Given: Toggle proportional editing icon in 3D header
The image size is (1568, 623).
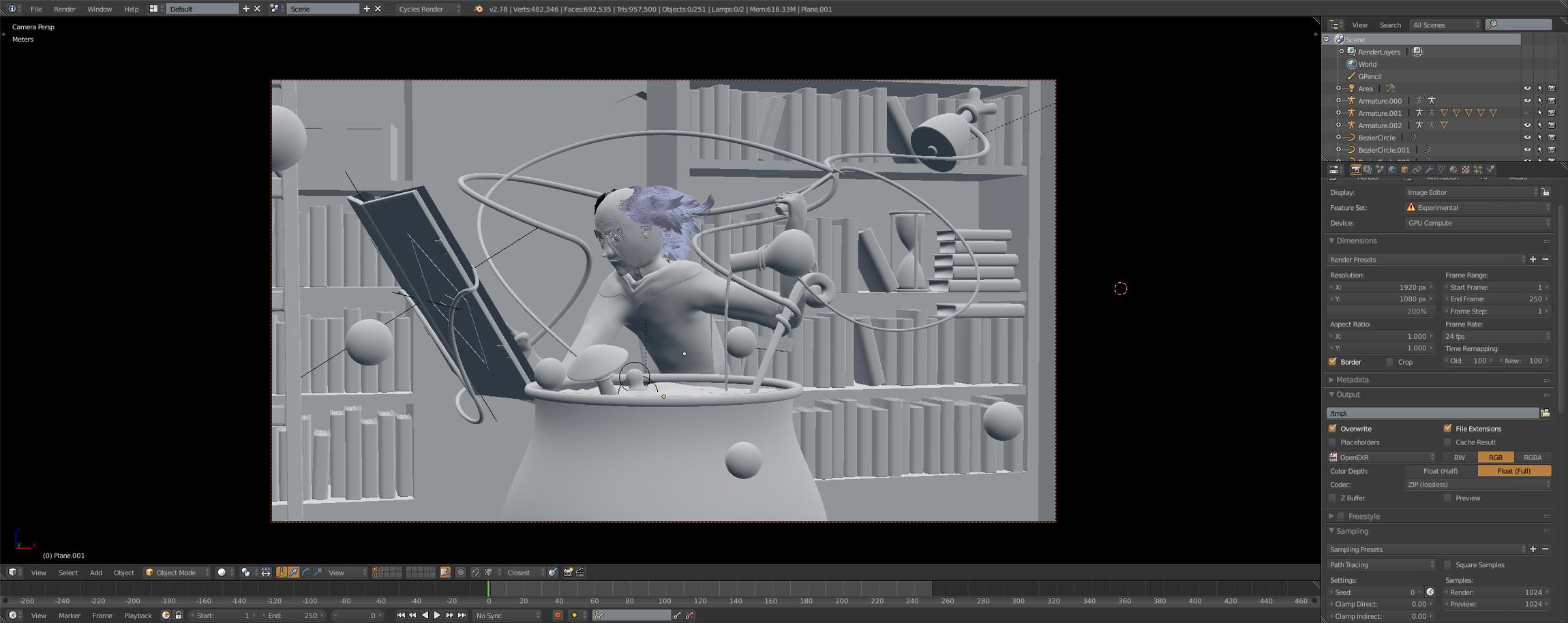Looking at the screenshot, I should click(460, 573).
